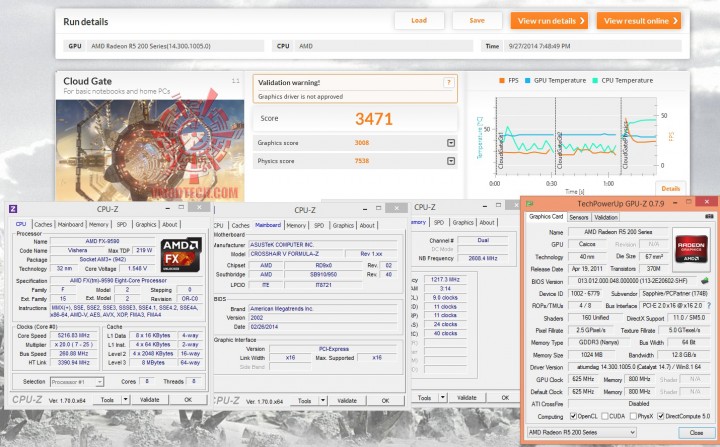Image resolution: width=720 pixels, height=447 pixels.
Task: Click the CPU-Z purple Z title icon
Action: click(x=13, y=209)
